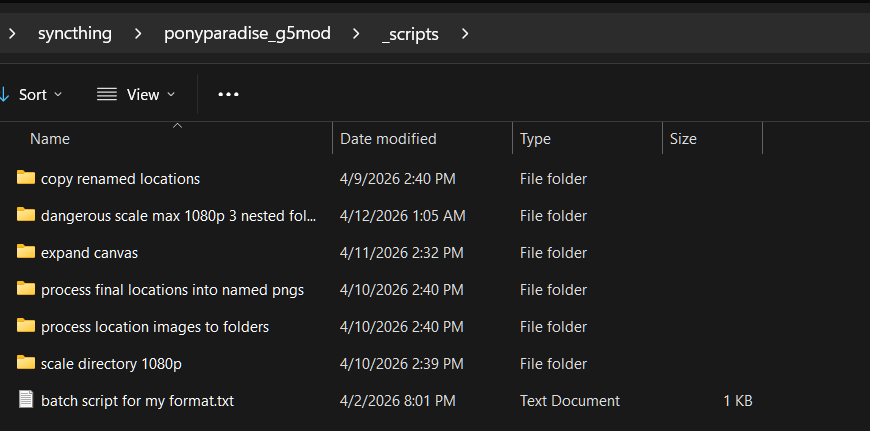Expand the chevron after syncthing breadcrumb
This screenshot has height=431, width=870.
(x=138, y=34)
